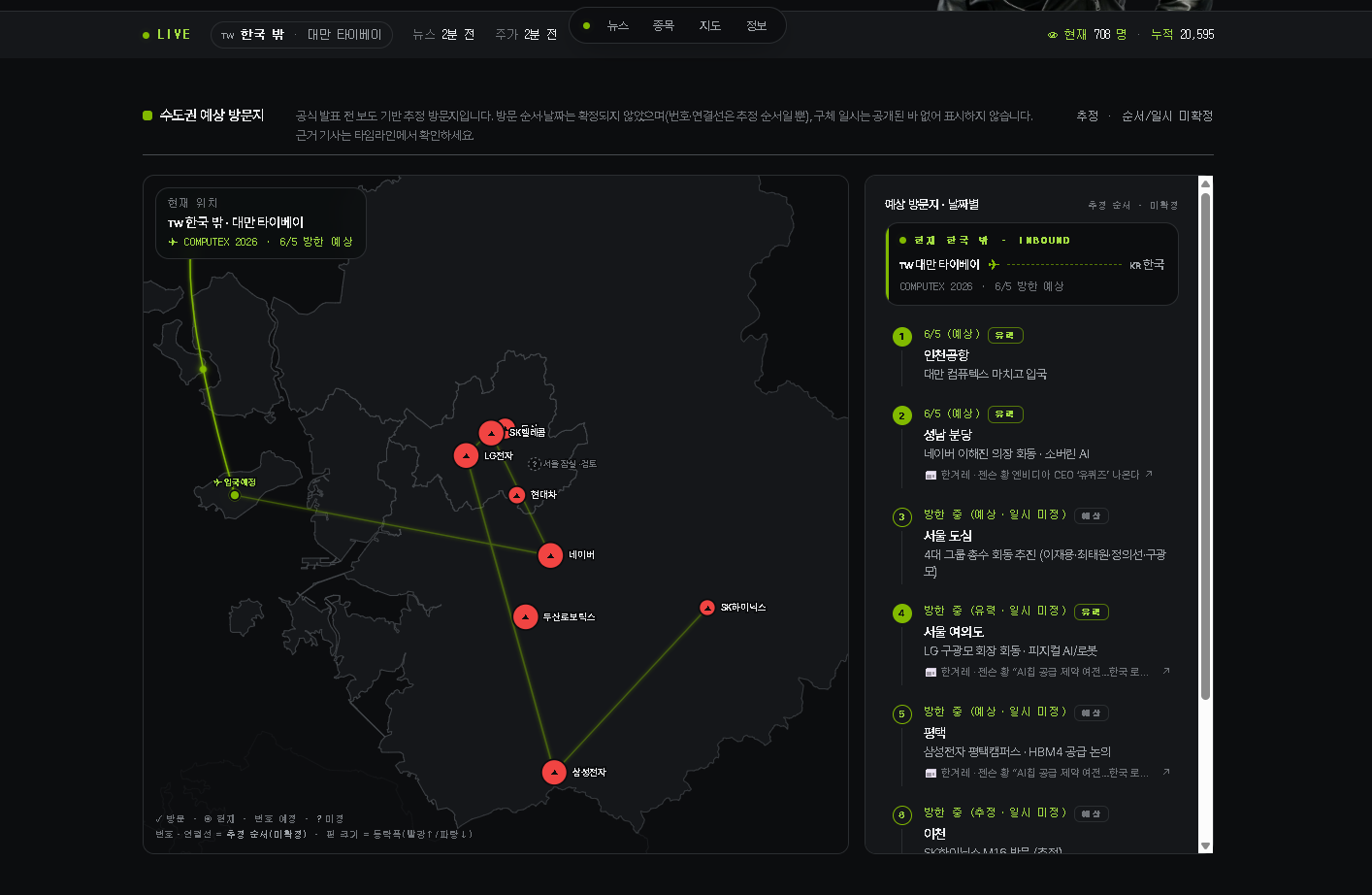Select the 서울 여의도 itinerary title
This screenshot has height=895, width=1372.
pyautogui.click(x=954, y=632)
